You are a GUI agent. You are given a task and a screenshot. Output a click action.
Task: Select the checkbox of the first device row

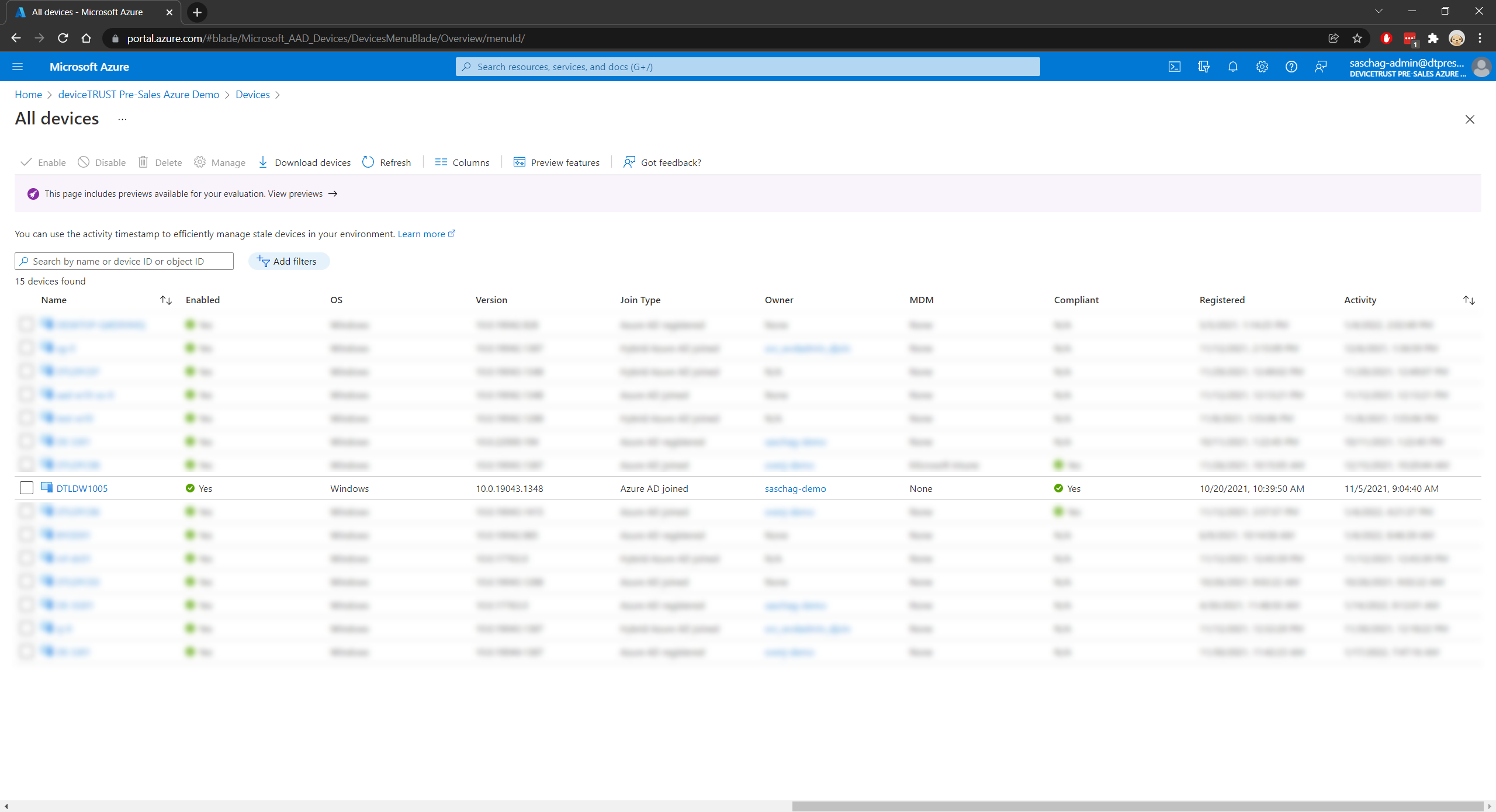tap(26, 324)
